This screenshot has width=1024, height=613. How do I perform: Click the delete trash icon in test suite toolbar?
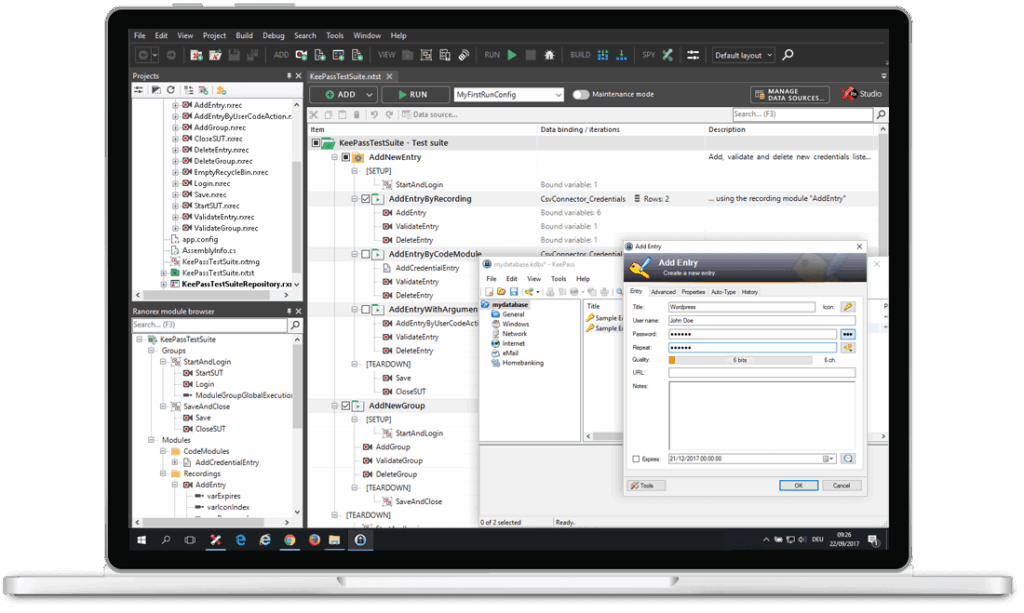tap(357, 115)
